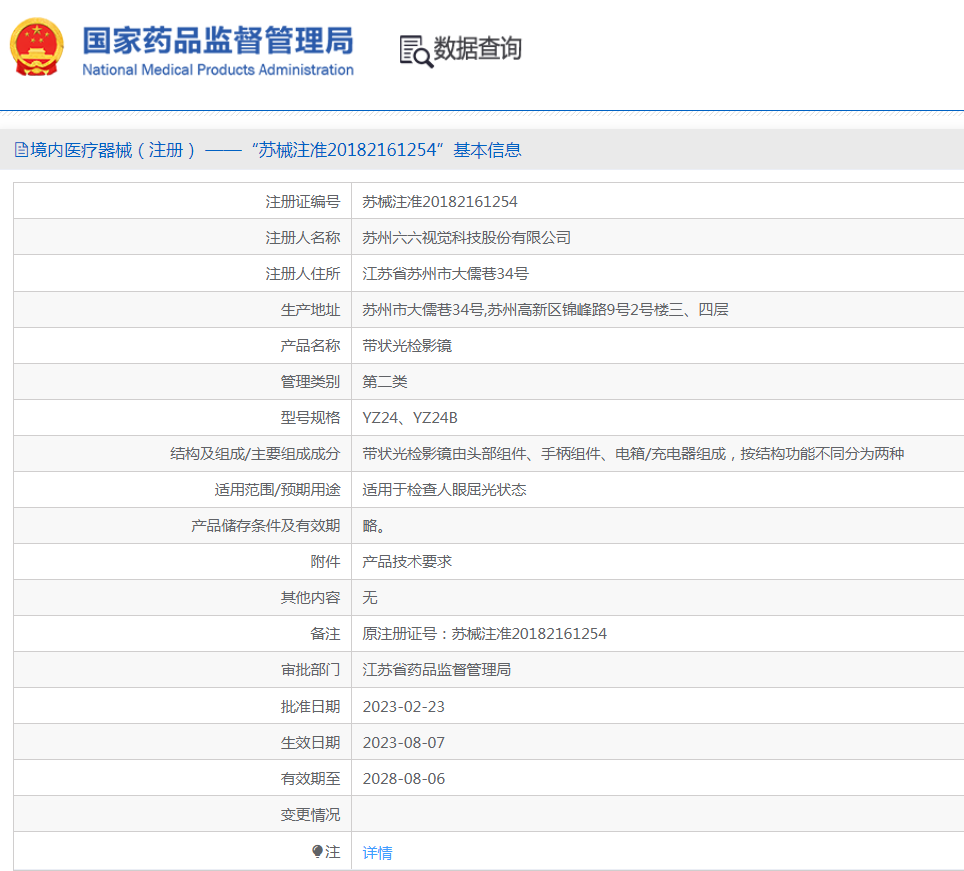Open the 数据查询 search icon
964x871 pixels.
pyautogui.click(x=416, y=51)
